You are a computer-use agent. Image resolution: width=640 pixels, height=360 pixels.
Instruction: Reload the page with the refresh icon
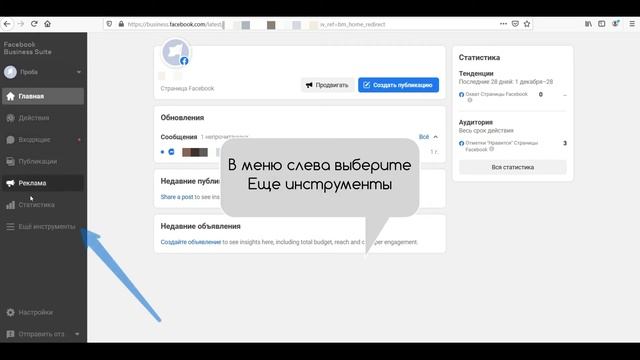point(34,24)
